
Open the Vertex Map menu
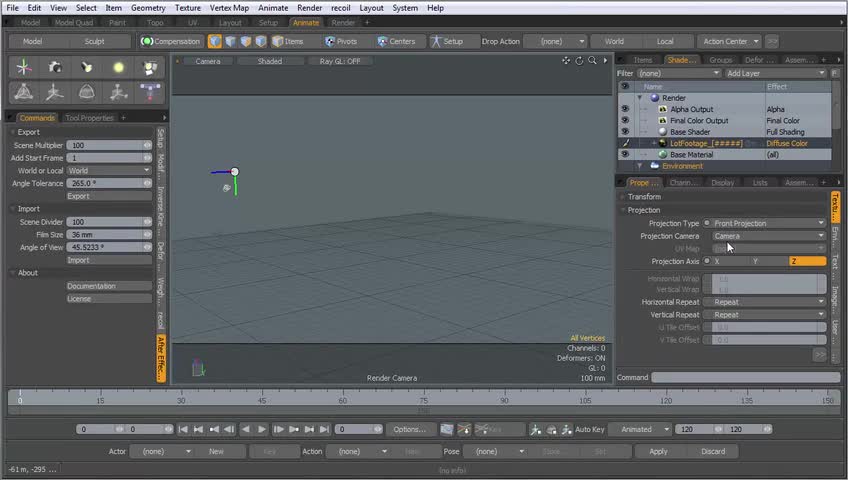[x=229, y=8]
